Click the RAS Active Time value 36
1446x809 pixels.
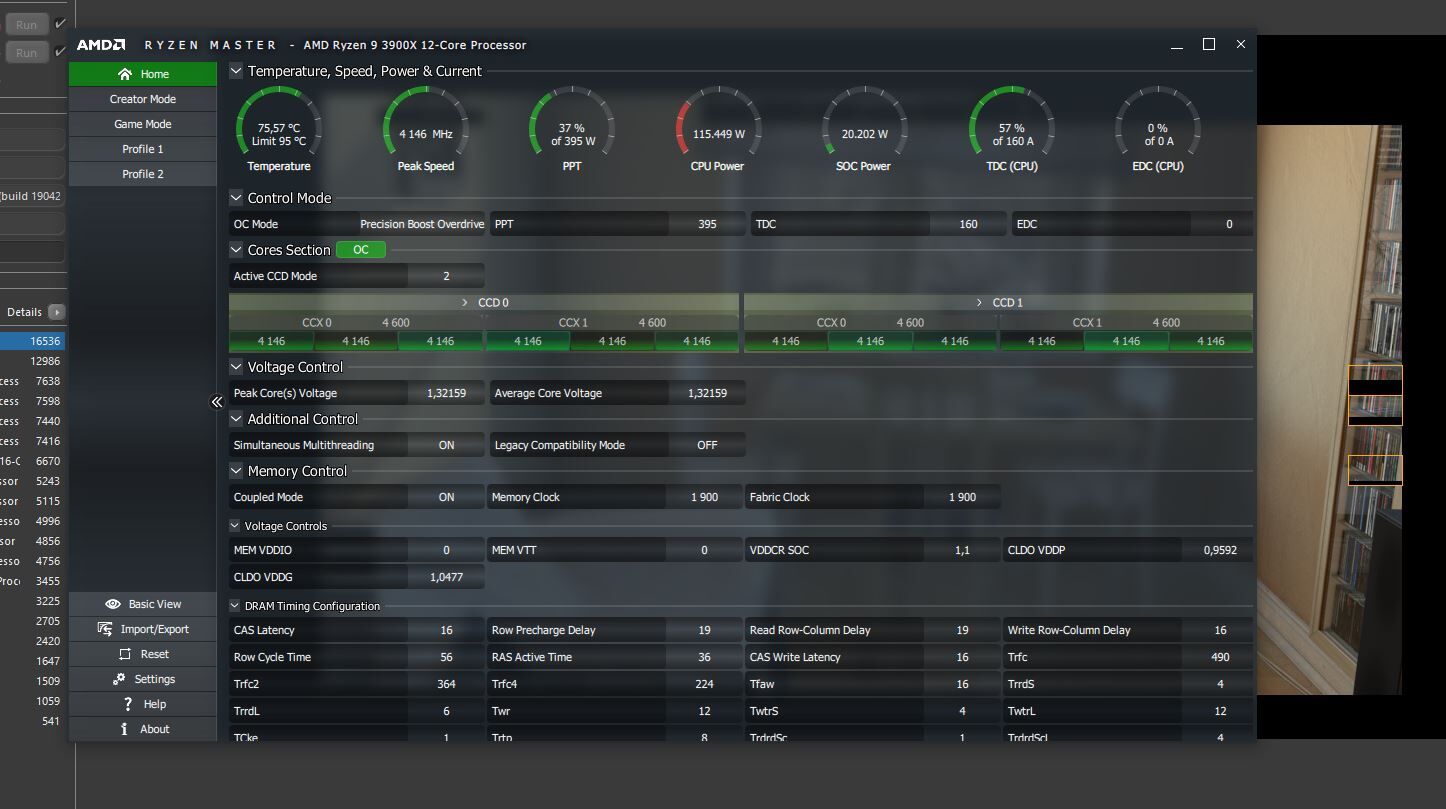coord(704,657)
